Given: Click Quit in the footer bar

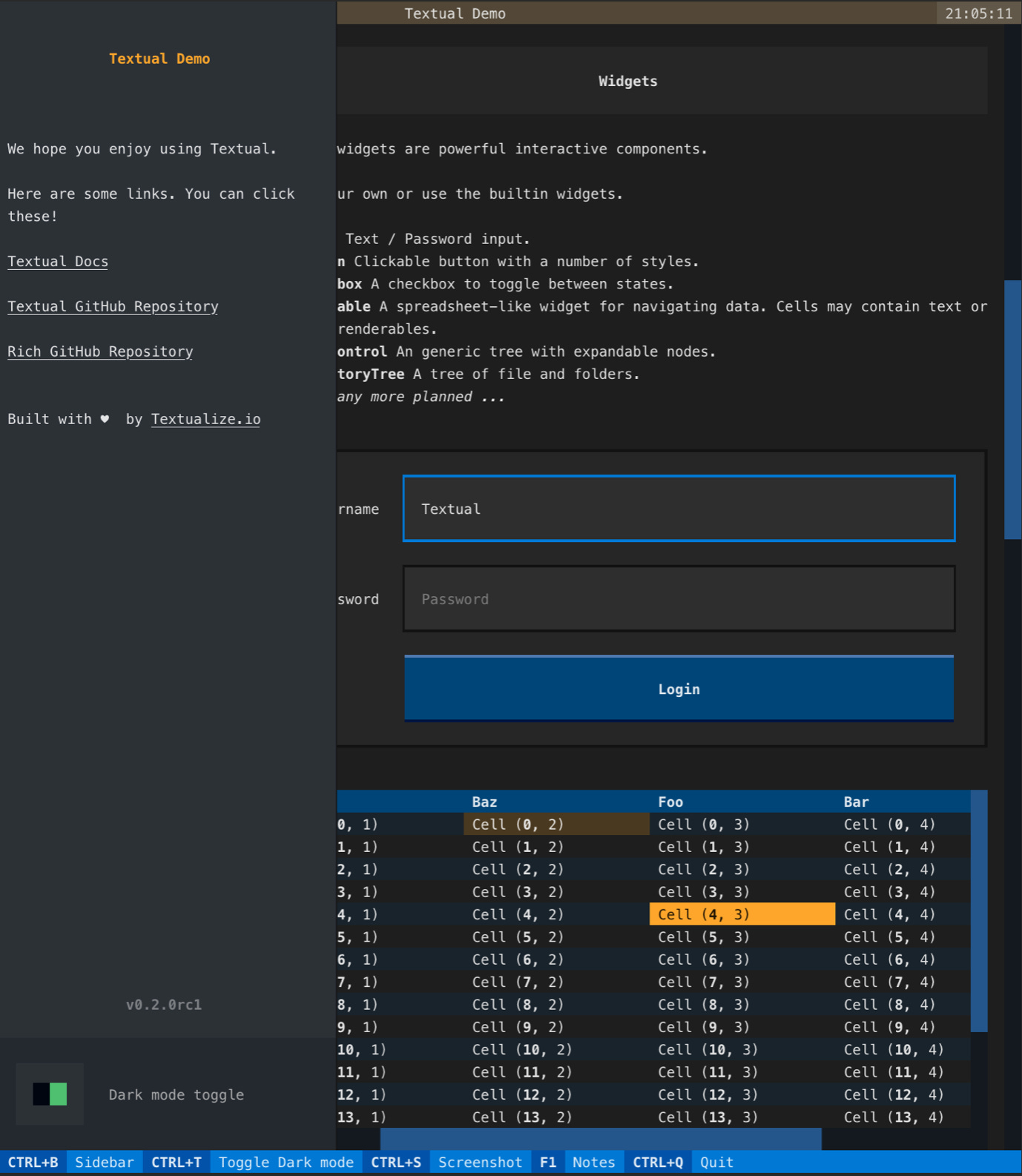Looking at the screenshot, I should [x=716, y=1162].
